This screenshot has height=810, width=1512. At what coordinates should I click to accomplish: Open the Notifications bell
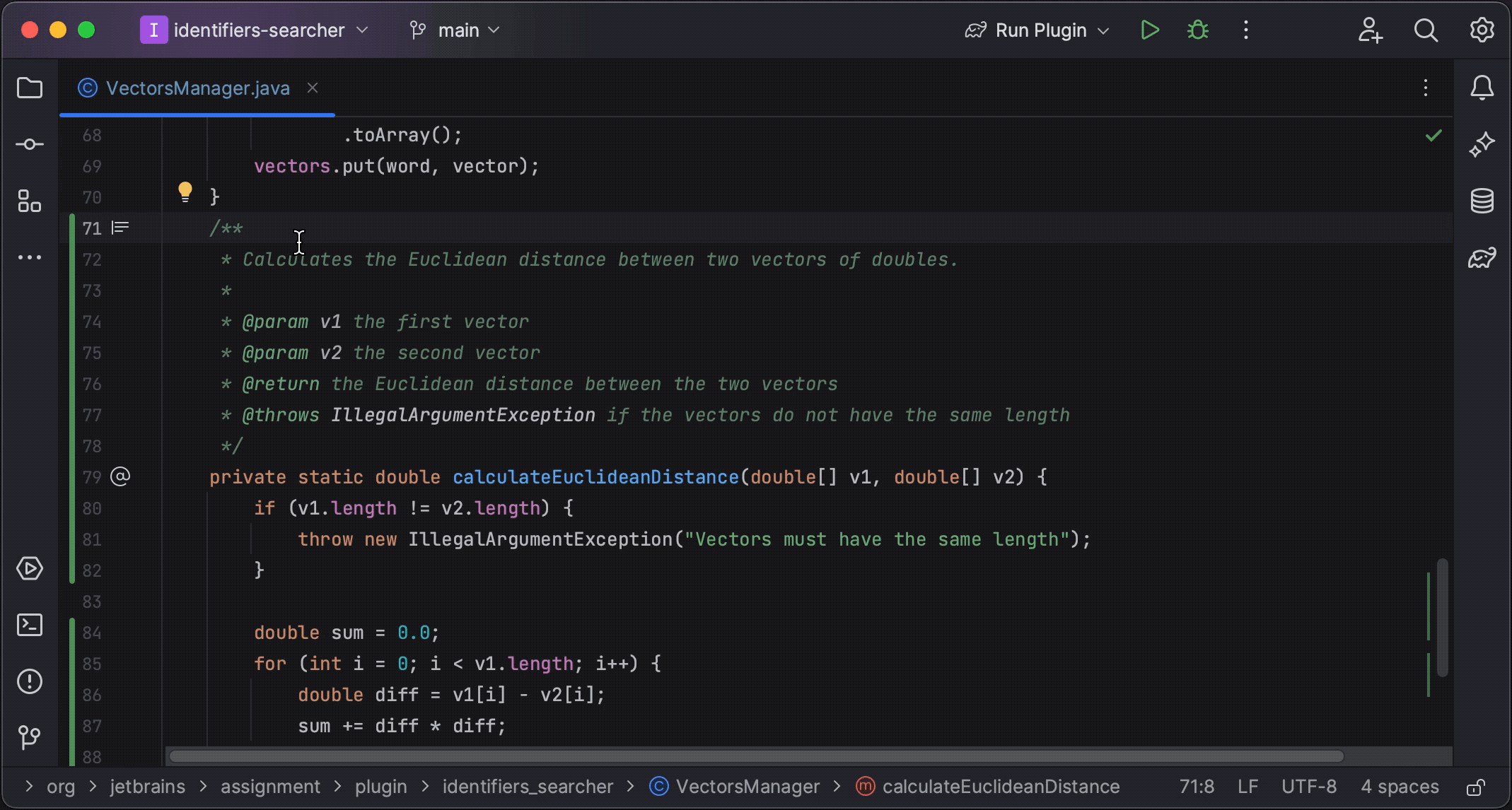point(1482,88)
